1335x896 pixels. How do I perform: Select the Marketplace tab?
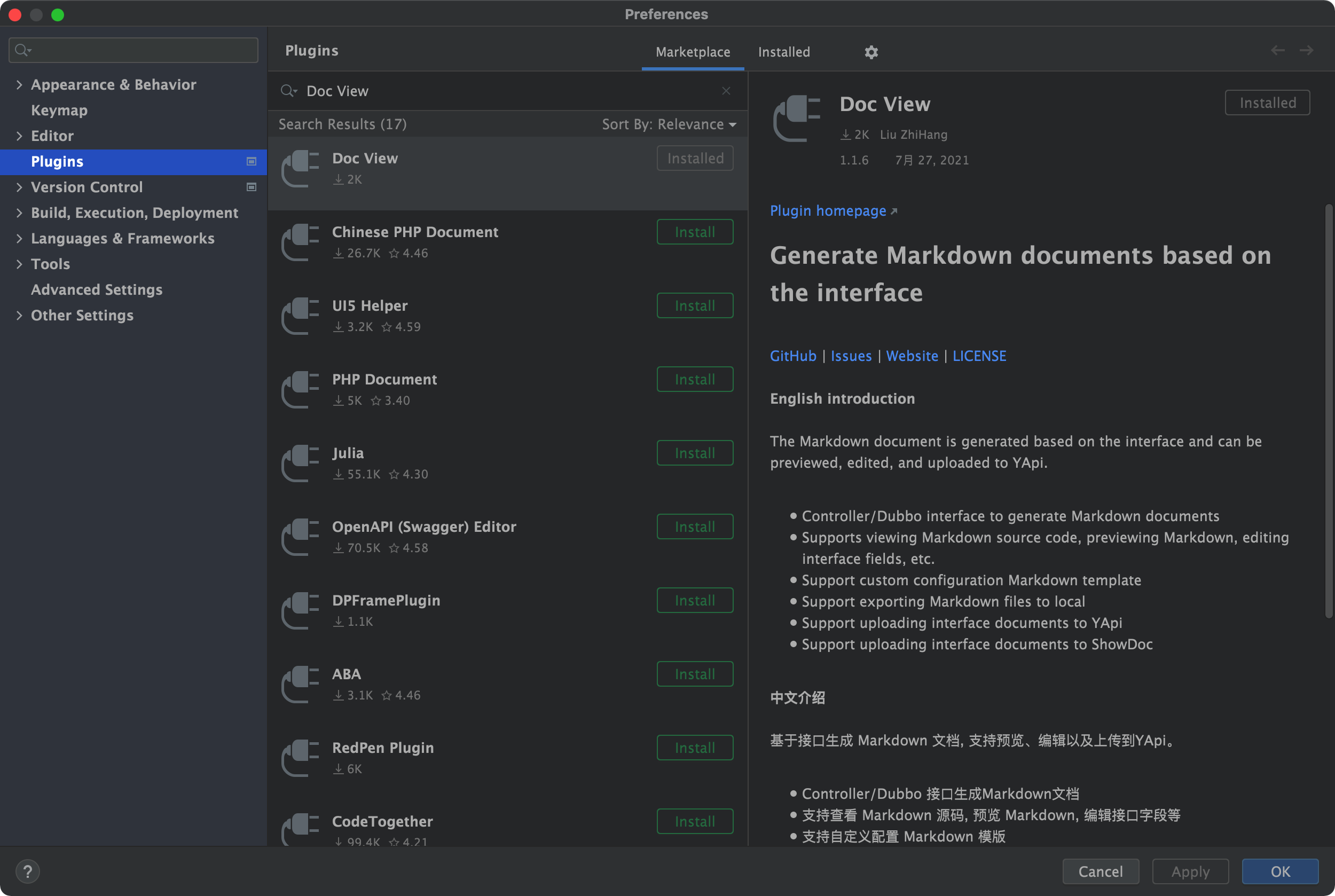(x=693, y=52)
